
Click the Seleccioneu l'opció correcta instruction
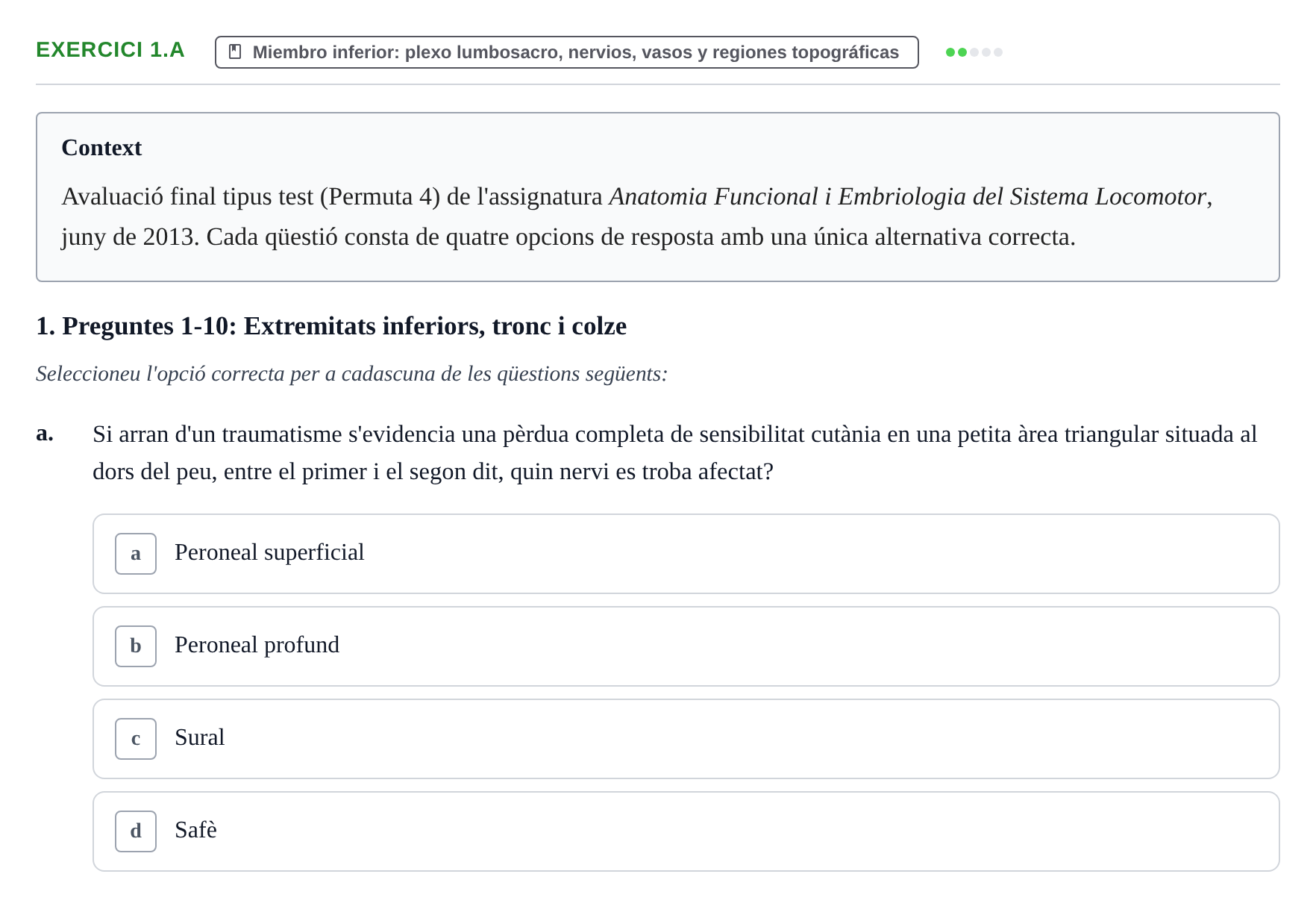(351, 374)
